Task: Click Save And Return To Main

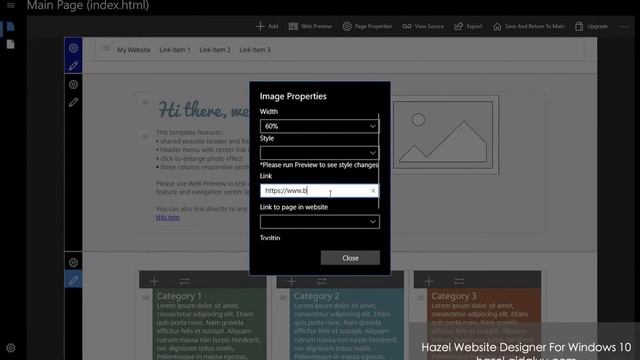Action: pyautogui.click(x=529, y=27)
